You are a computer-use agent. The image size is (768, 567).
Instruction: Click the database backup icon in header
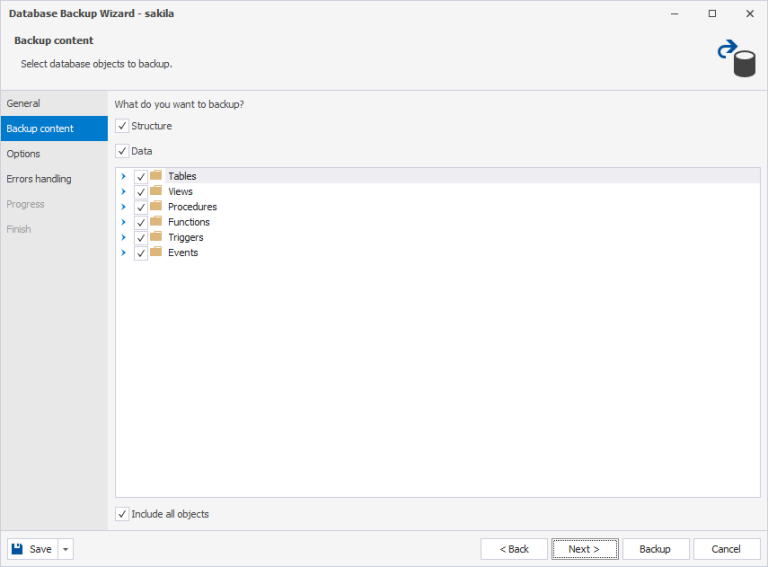pos(736,58)
